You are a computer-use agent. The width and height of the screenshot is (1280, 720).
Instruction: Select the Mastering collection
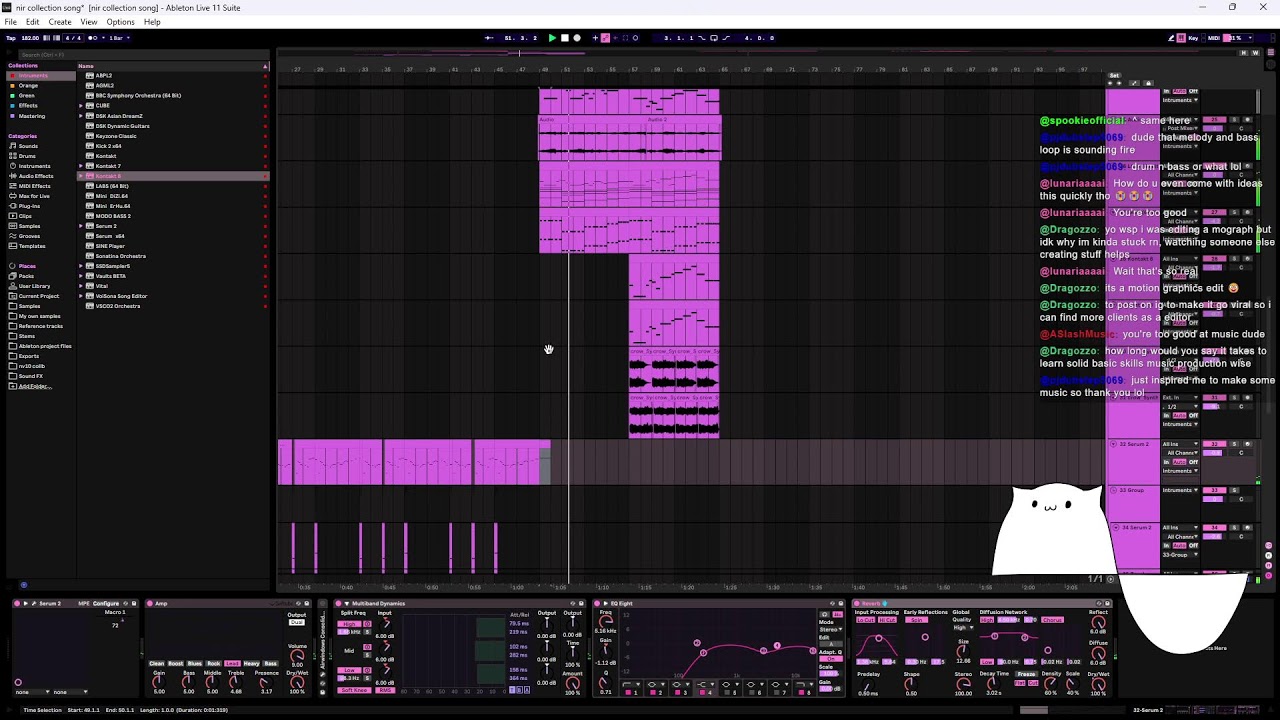tap(31, 116)
